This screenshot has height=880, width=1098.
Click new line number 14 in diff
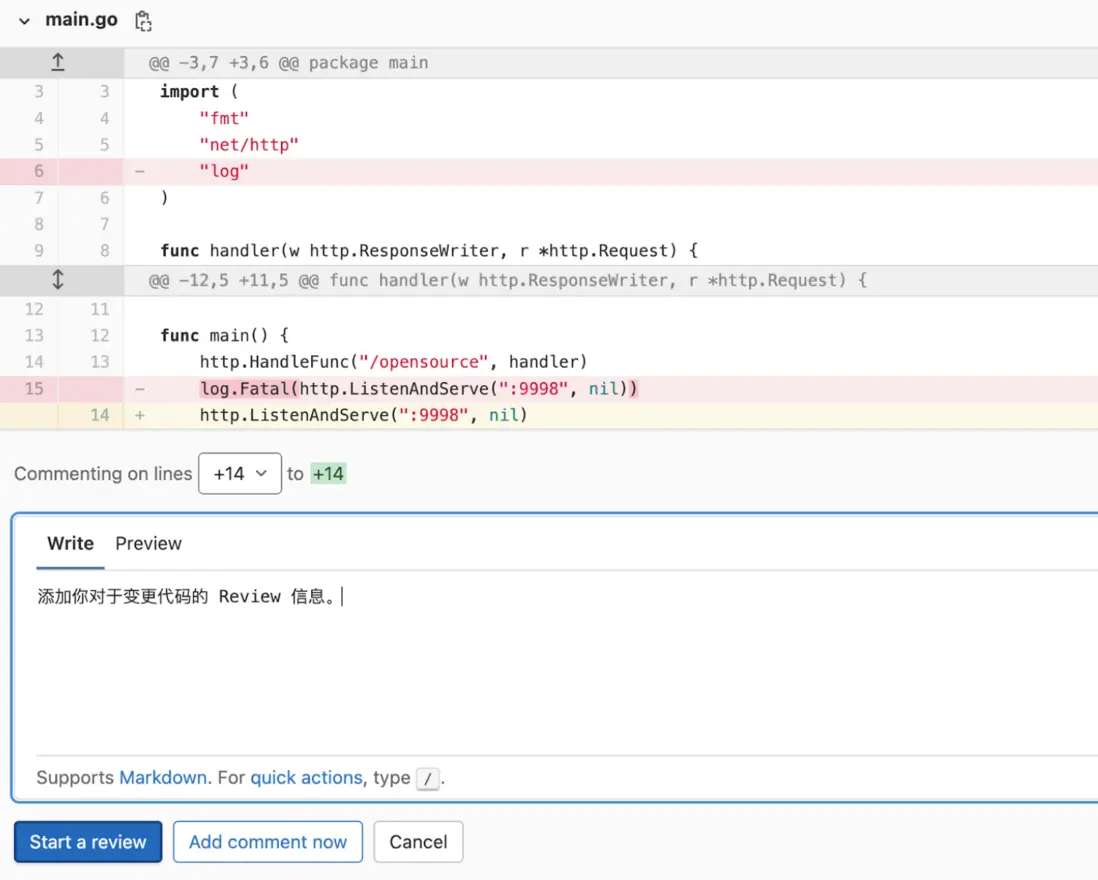(x=99, y=414)
